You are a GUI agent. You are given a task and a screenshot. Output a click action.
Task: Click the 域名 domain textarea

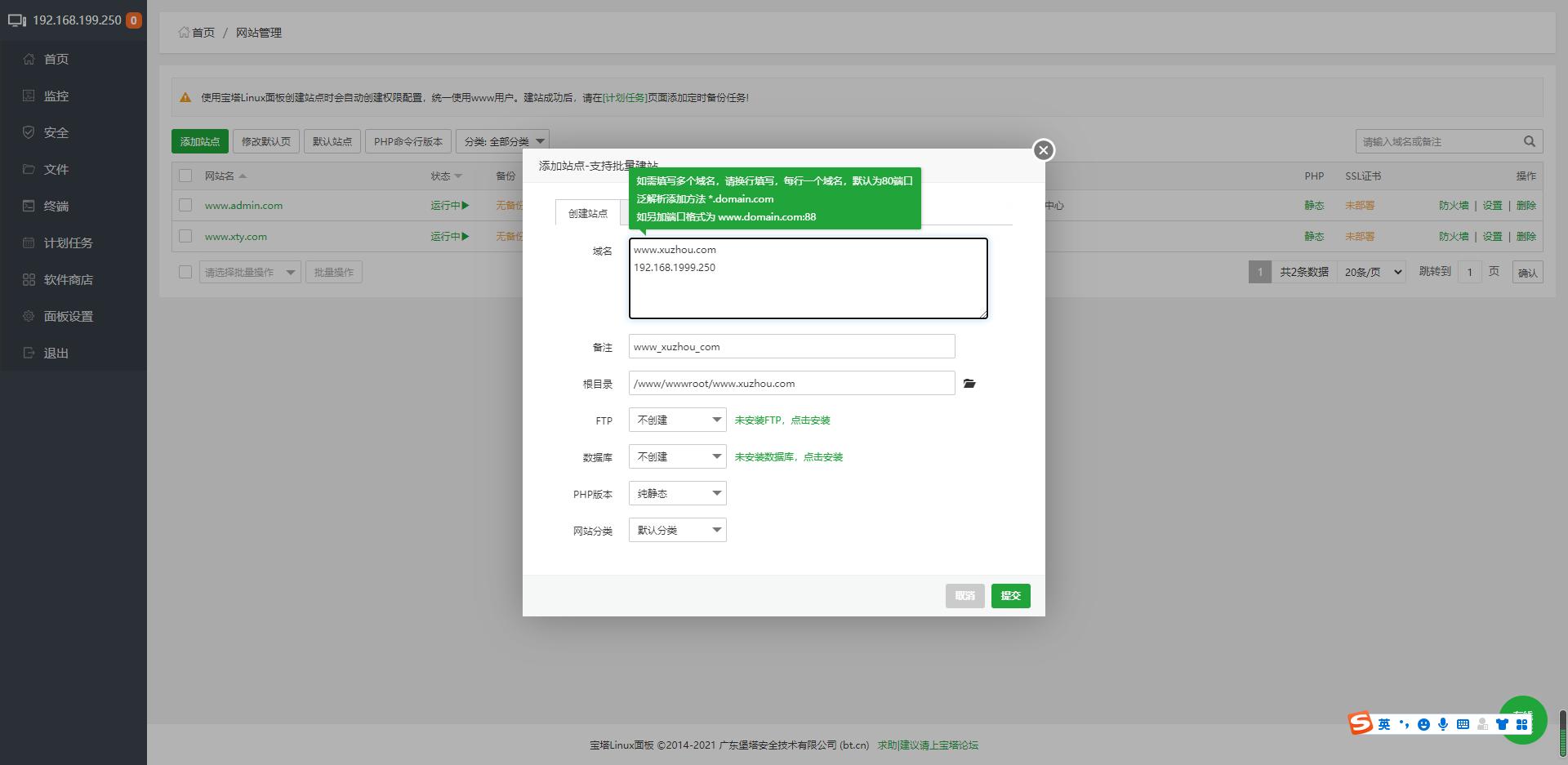(808, 278)
